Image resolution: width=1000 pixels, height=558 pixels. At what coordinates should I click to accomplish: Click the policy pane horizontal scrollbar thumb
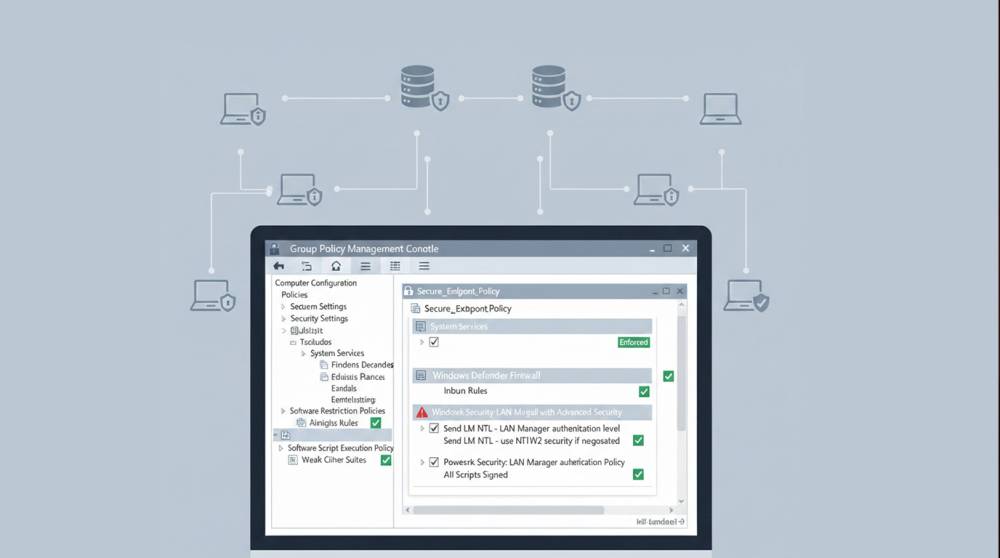(508, 510)
